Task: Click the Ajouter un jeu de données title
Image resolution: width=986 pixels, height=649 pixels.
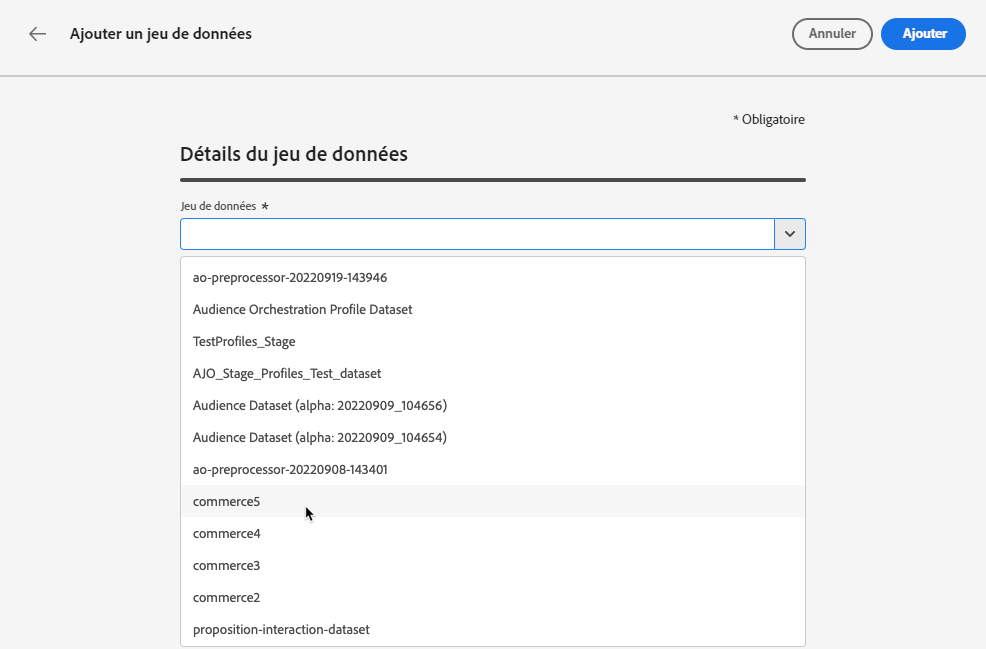Action: click(161, 34)
